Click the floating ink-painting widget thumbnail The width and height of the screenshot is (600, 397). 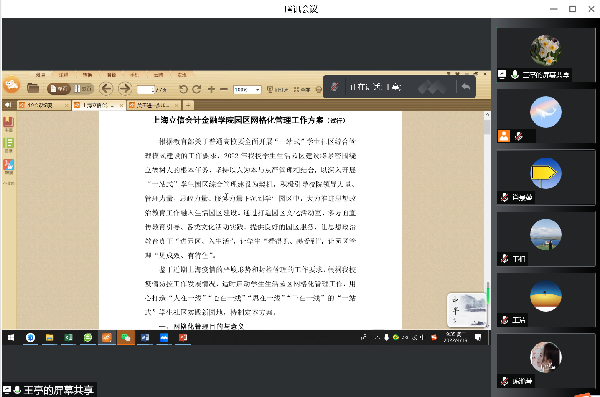coord(467,310)
